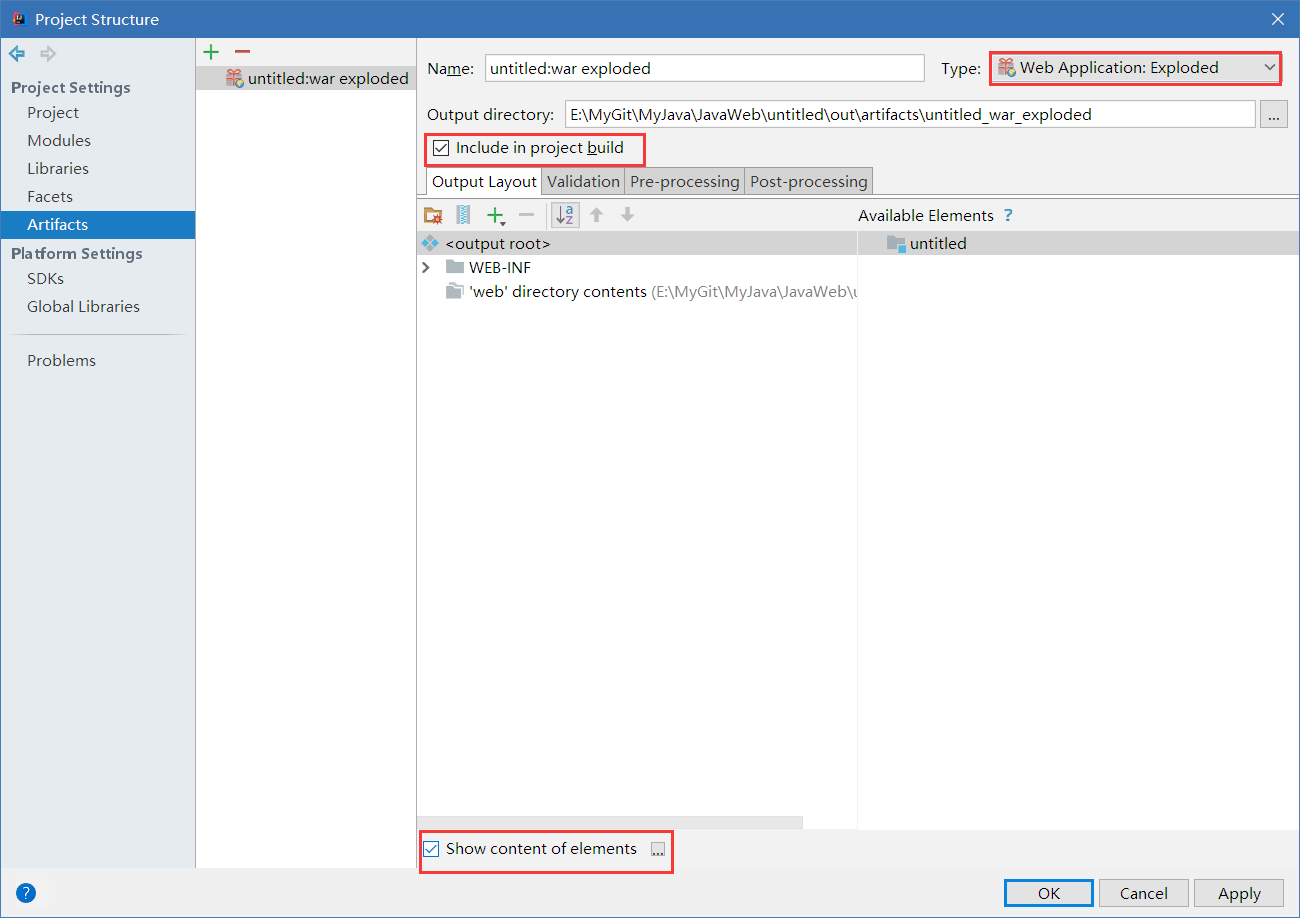Viewport: 1300px width, 918px height.
Task: Toggle the sort elements by name icon
Action: click(565, 215)
